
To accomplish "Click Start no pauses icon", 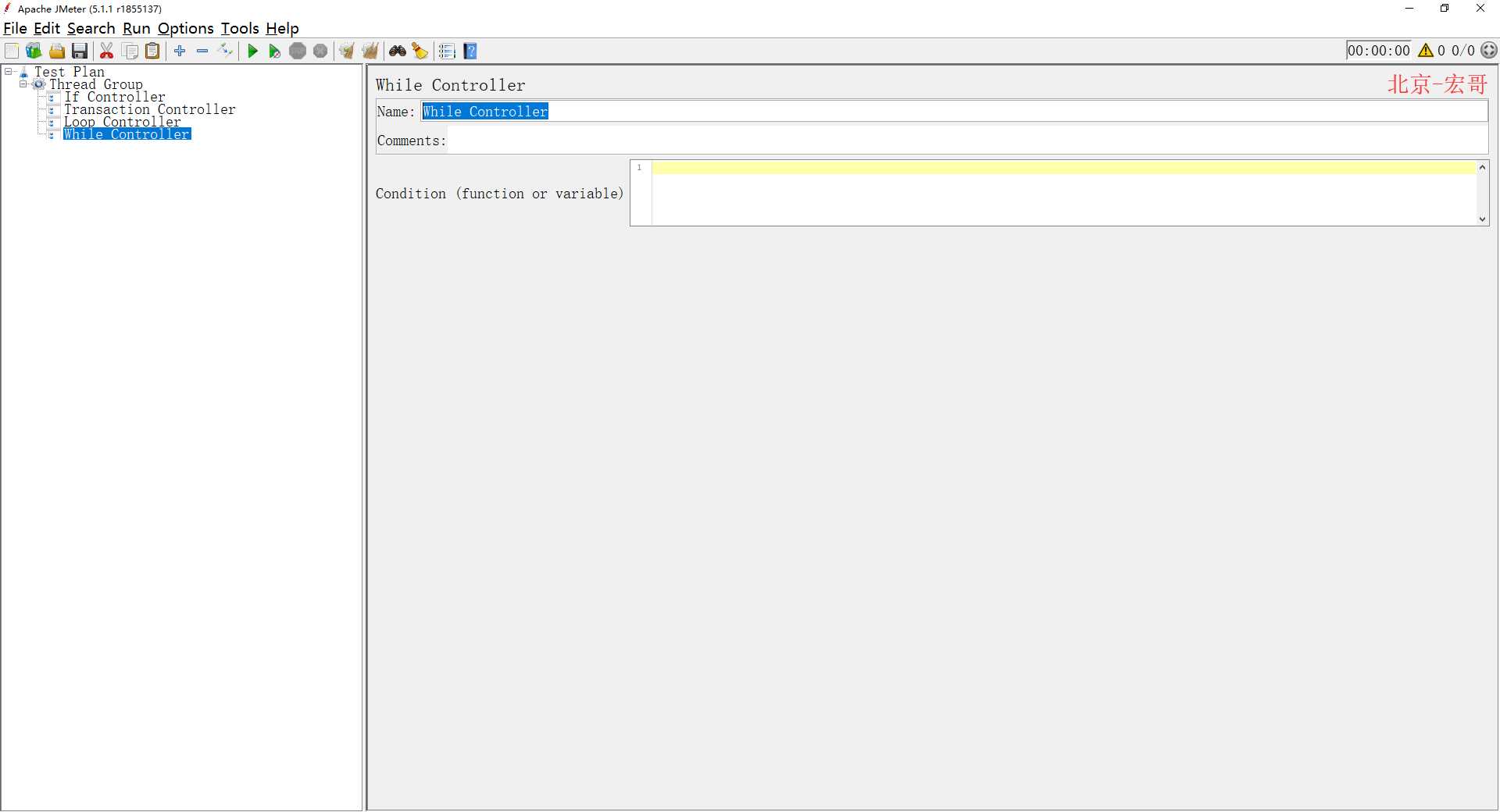I will (x=275, y=52).
